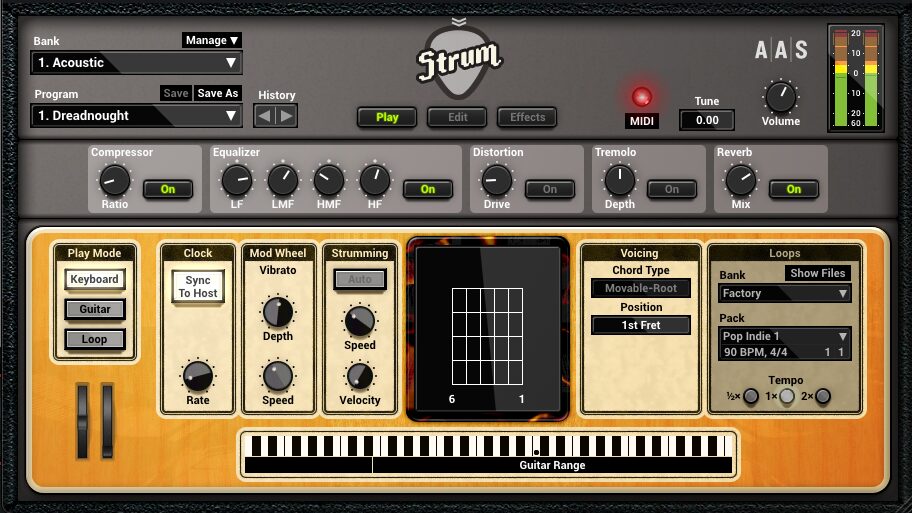Enable the Distortion On button
This screenshot has width=912, height=513.
[550, 189]
